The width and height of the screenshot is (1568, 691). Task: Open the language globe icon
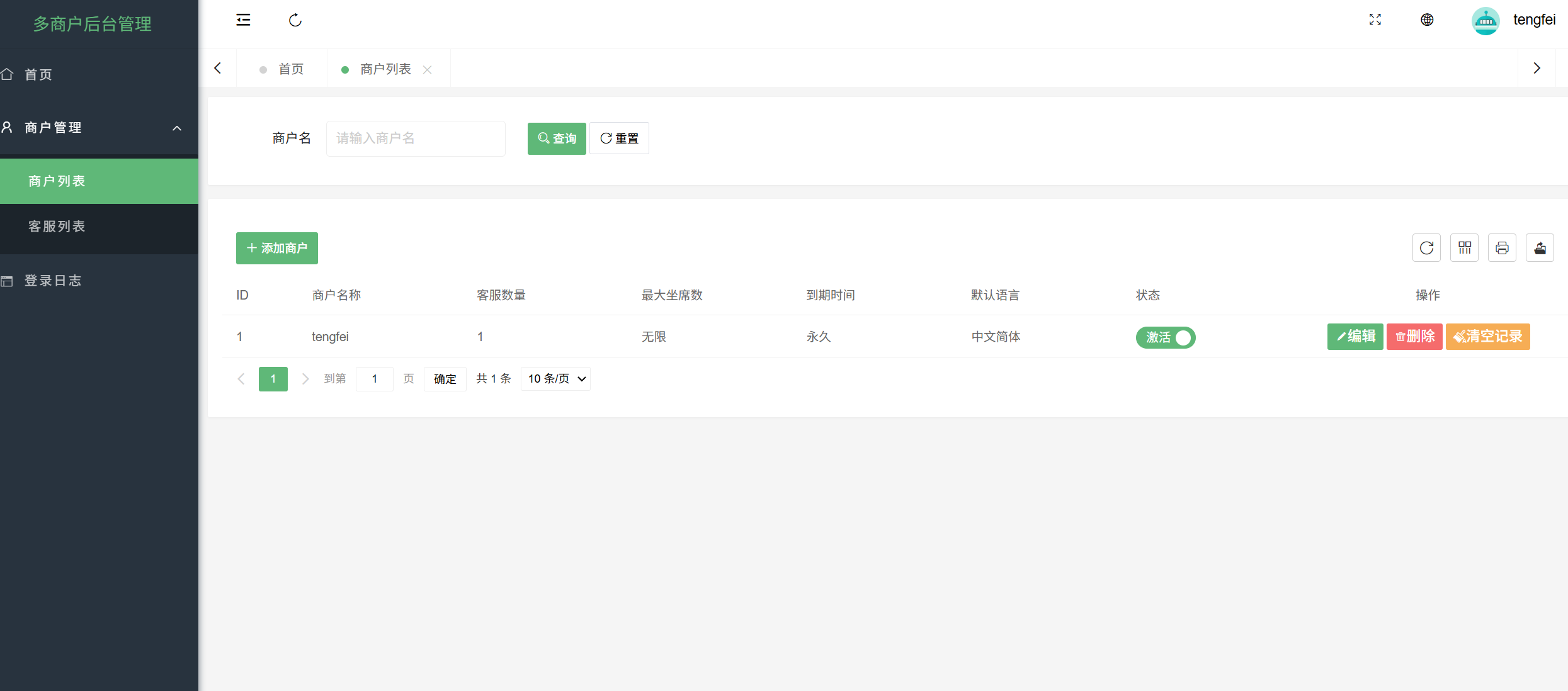click(1427, 20)
